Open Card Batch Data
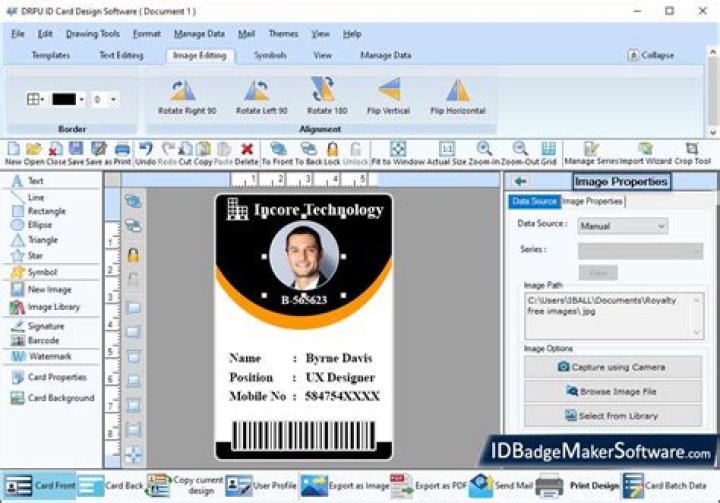 click(664, 486)
